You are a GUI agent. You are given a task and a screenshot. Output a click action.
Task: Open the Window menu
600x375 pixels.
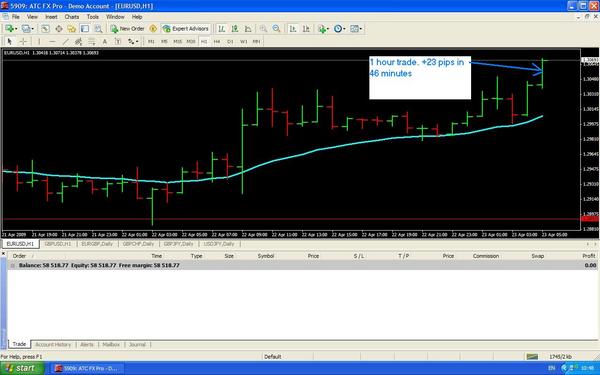115,17
